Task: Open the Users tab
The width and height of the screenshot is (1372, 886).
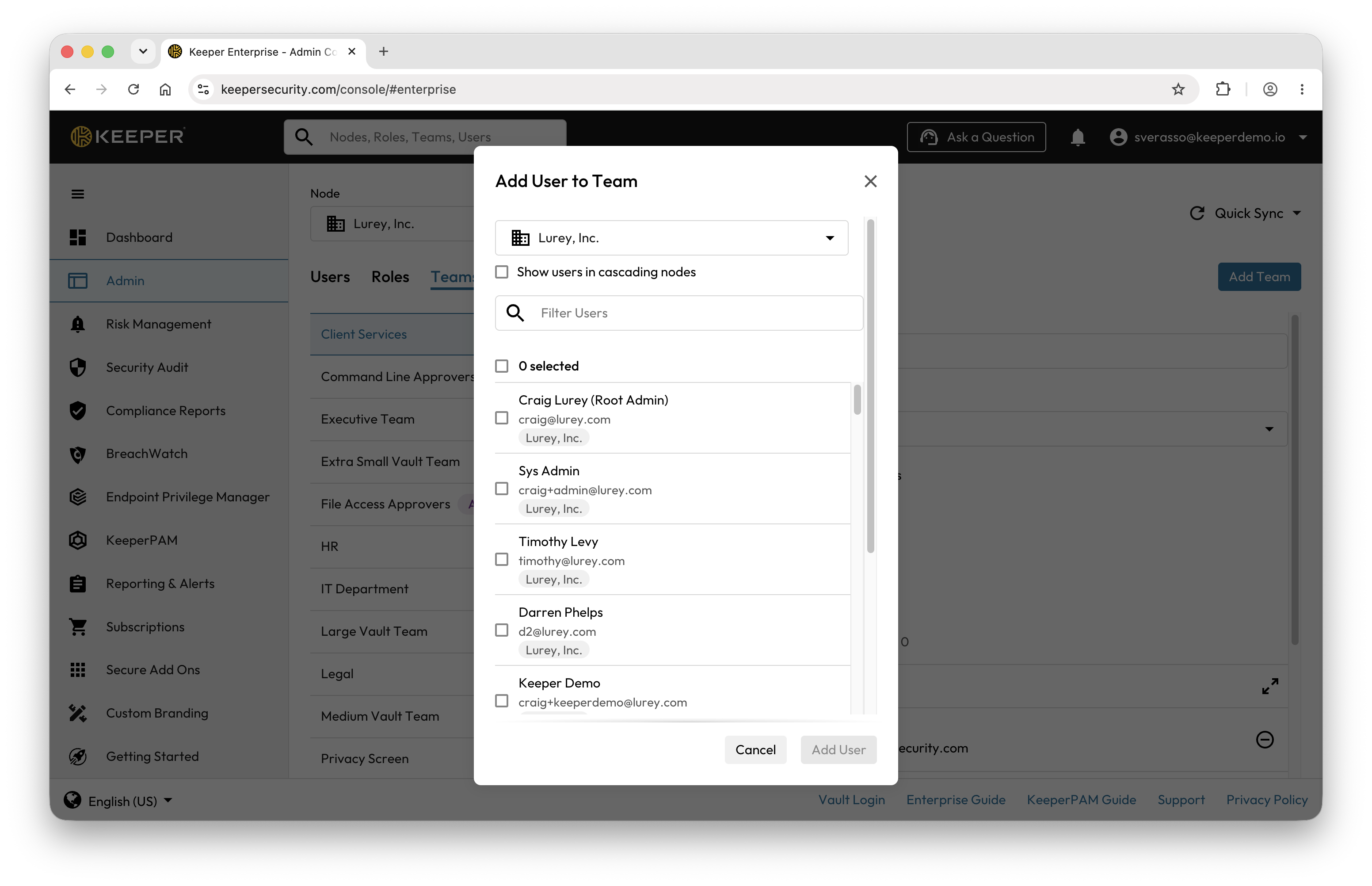Action: [329, 277]
